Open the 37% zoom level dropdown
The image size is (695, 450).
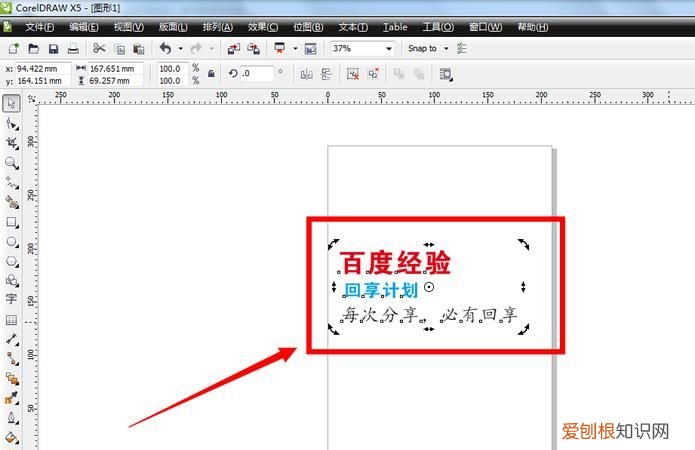point(389,48)
